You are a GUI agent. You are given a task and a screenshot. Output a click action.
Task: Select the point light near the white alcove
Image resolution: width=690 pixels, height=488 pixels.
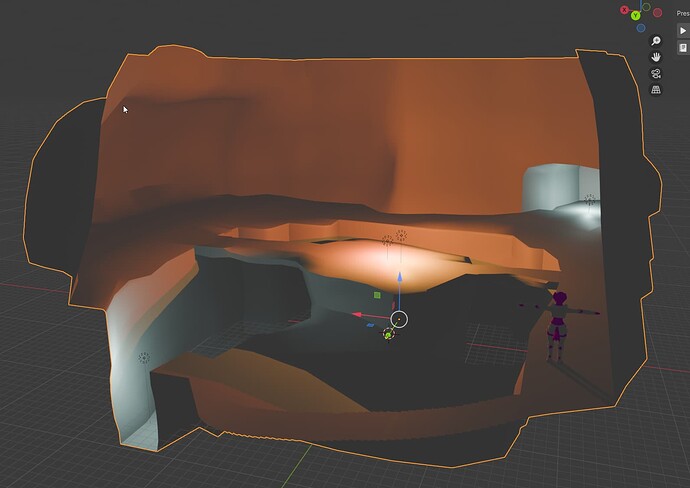pyautogui.click(x=590, y=200)
